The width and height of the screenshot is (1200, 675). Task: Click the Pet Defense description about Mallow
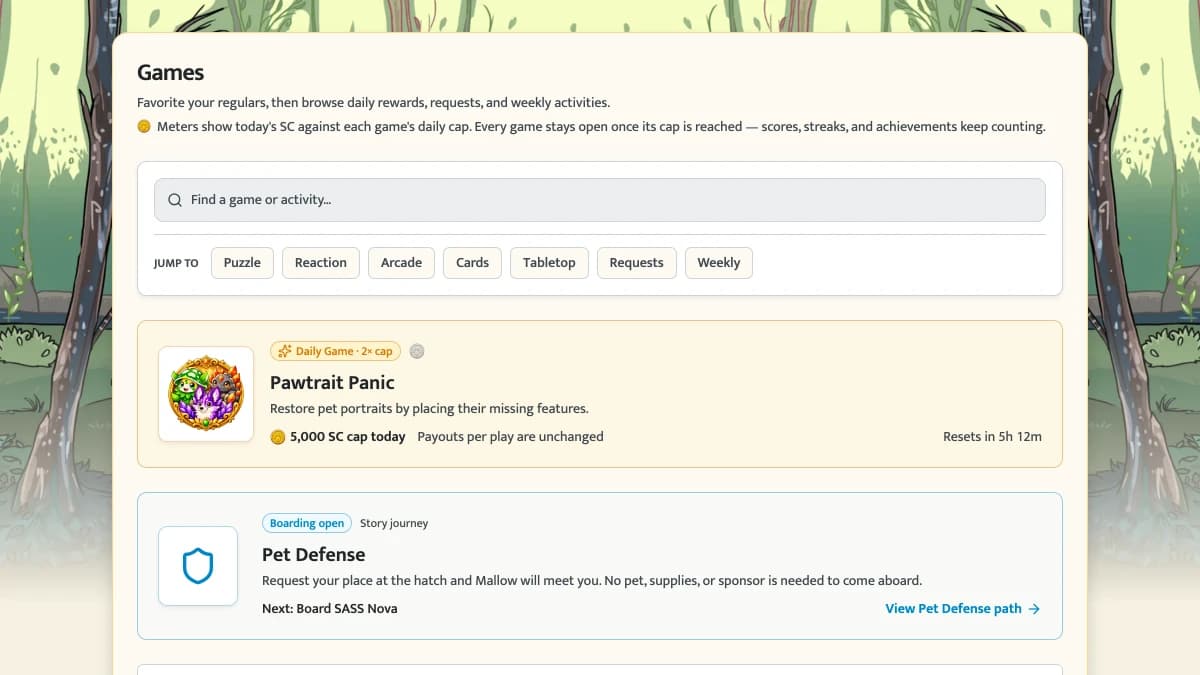point(592,580)
